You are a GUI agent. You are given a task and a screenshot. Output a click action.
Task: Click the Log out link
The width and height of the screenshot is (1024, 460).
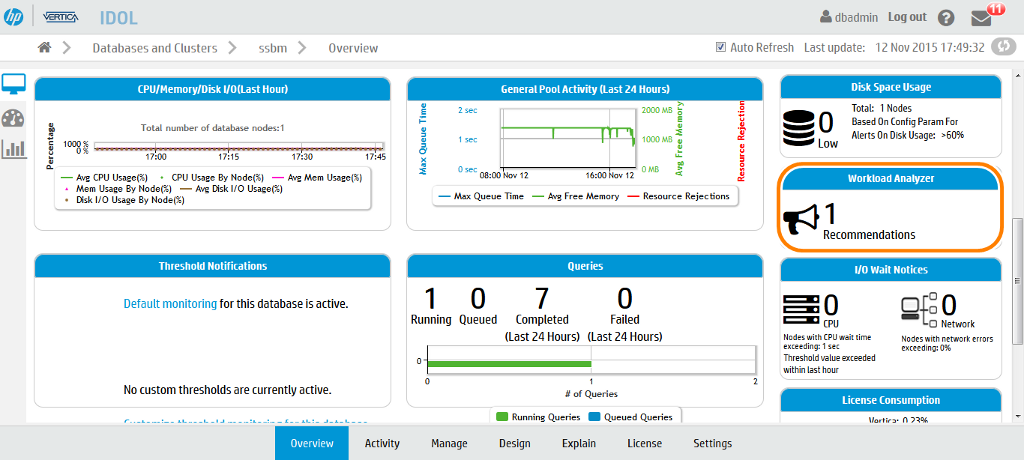[x=907, y=17]
